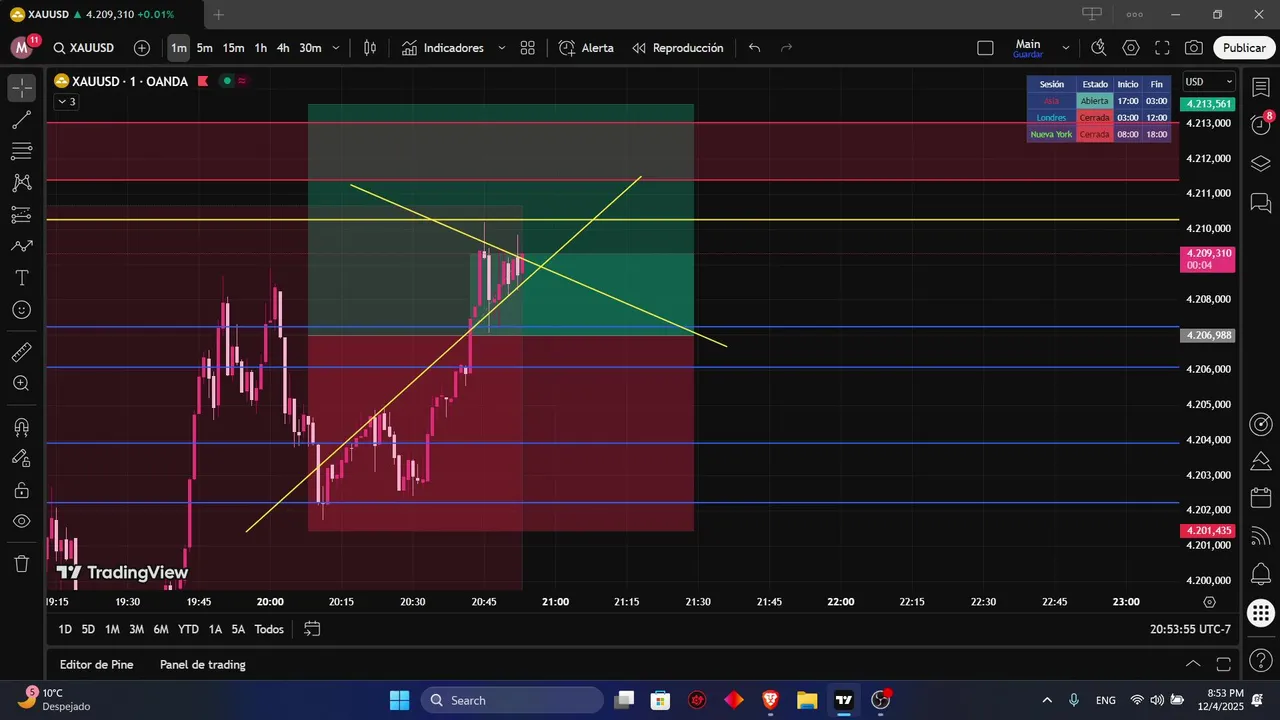The image size is (1280, 720).
Task: Open the Indicadores dialog
Action: tap(443, 48)
